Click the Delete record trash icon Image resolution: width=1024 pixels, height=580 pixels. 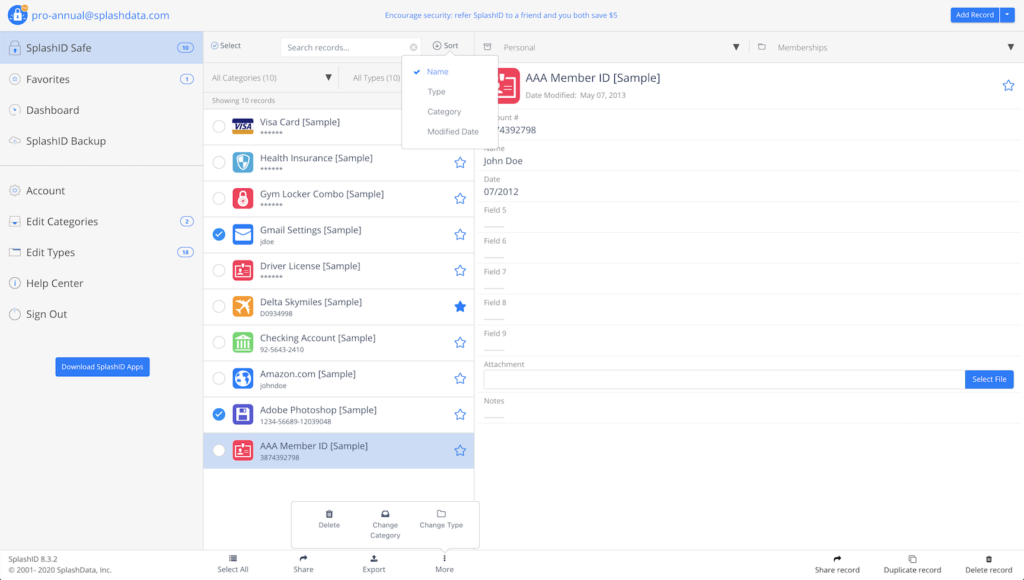(988, 559)
